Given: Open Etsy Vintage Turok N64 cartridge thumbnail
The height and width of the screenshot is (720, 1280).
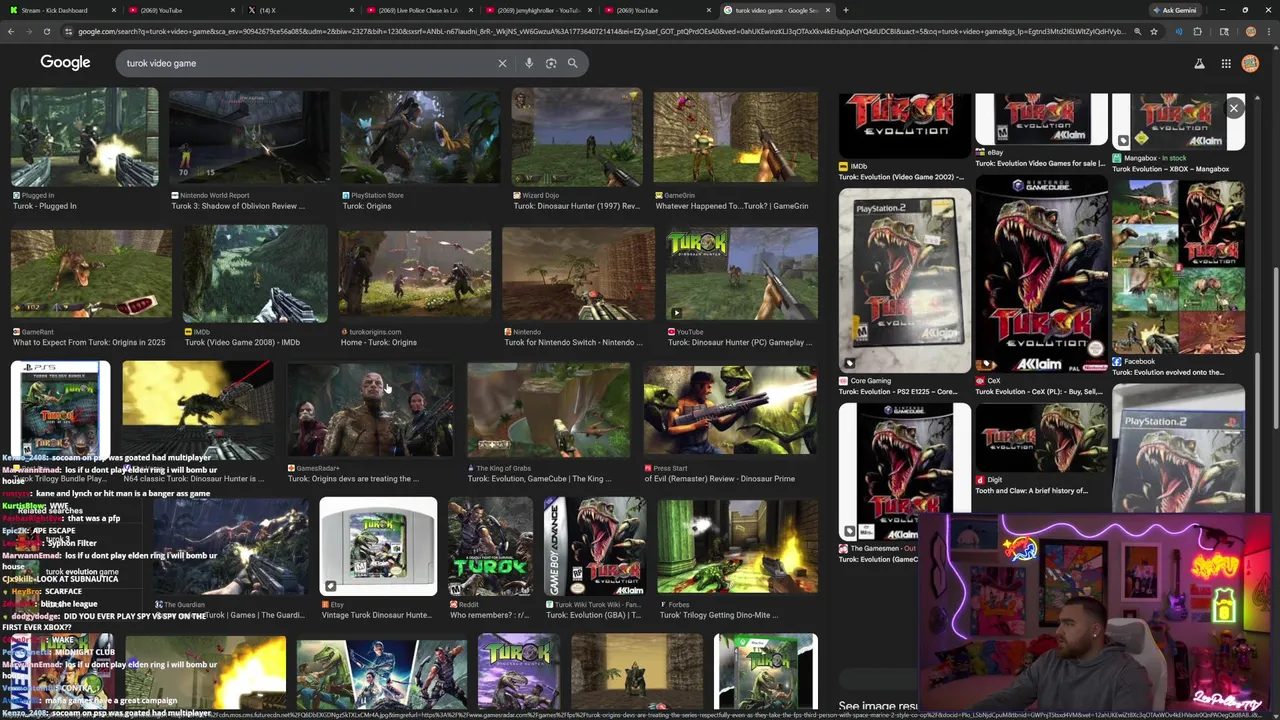Looking at the screenshot, I should tap(378, 546).
